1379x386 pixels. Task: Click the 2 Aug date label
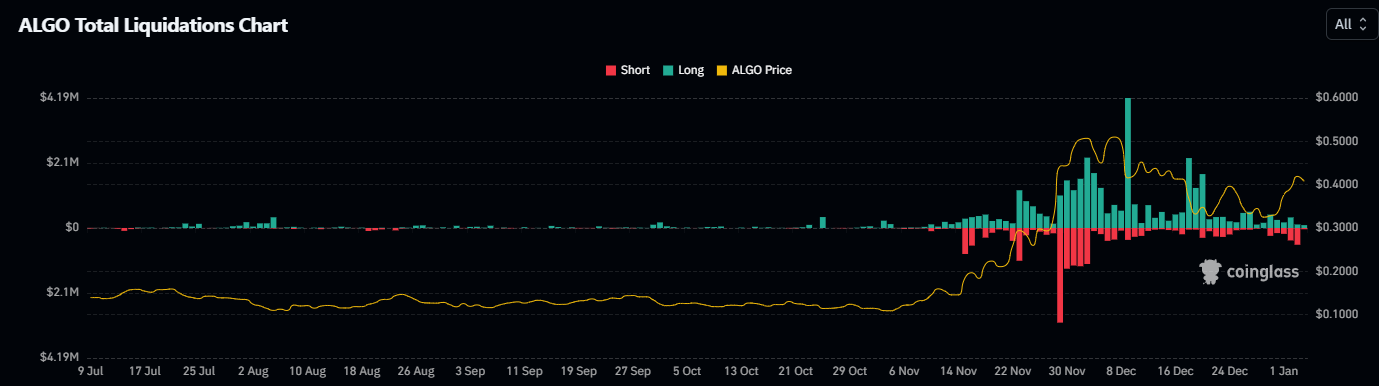254,371
